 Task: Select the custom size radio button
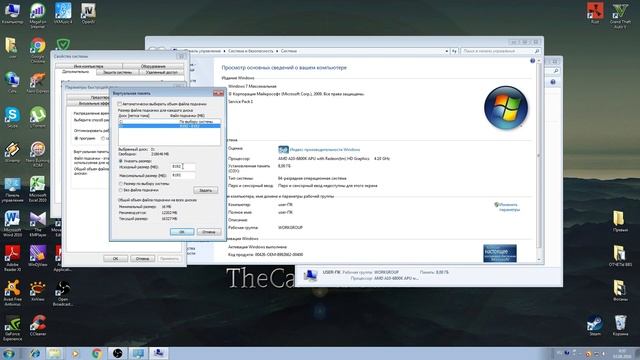(120, 161)
